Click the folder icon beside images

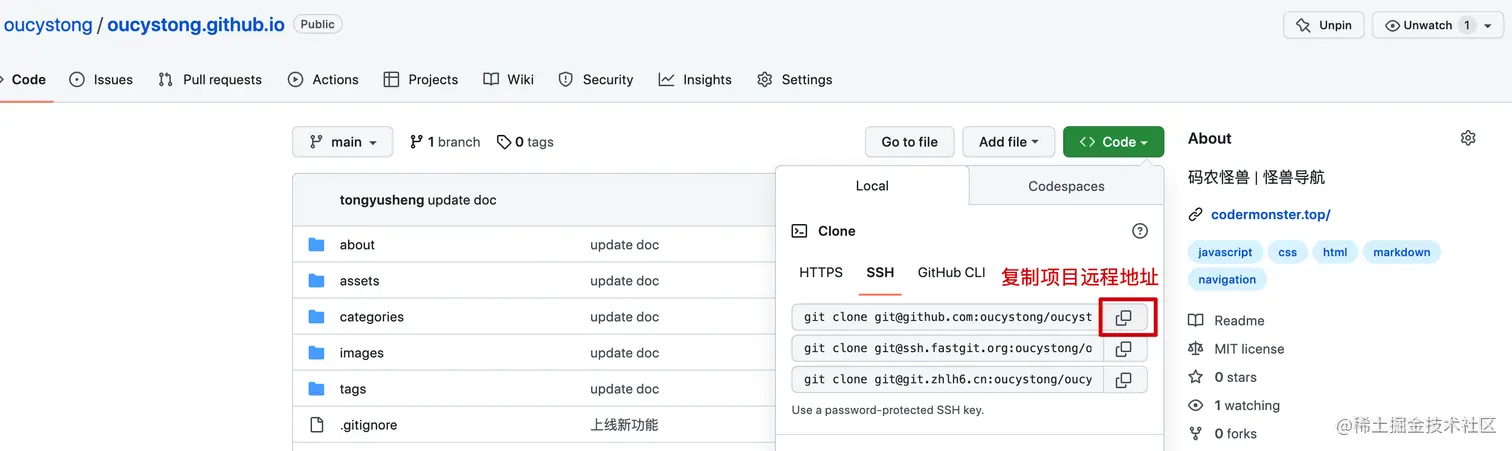pyautogui.click(x=317, y=353)
